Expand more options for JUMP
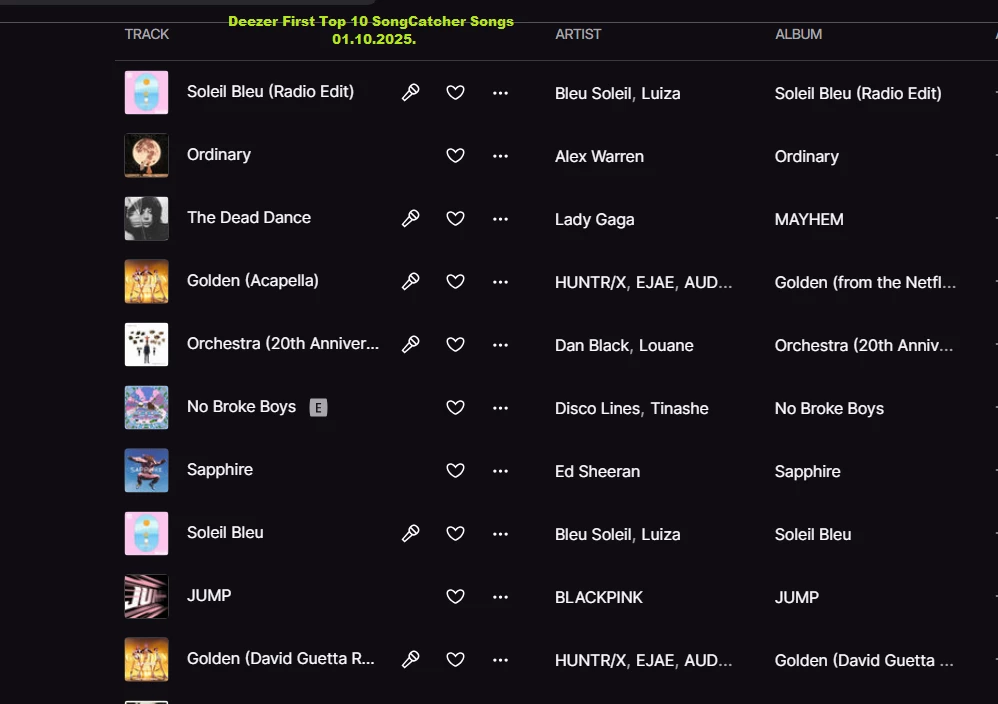The image size is (998, 704). (500, 596)
